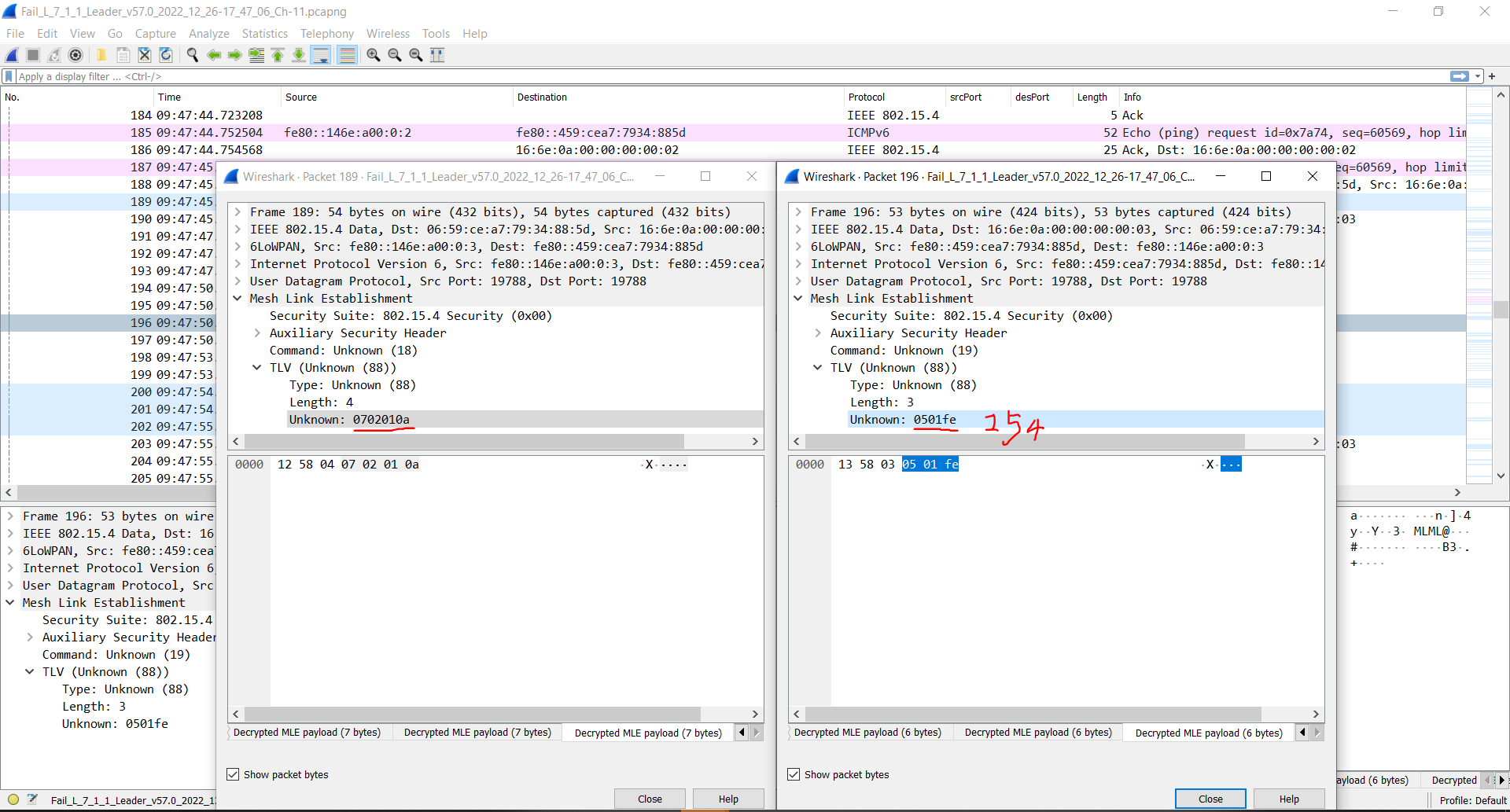Collapse Mesh Link Establishment in Packet 196 window
Viewport: 1510px width, 812px height.
pyautogui.click(x=799, y=298)
